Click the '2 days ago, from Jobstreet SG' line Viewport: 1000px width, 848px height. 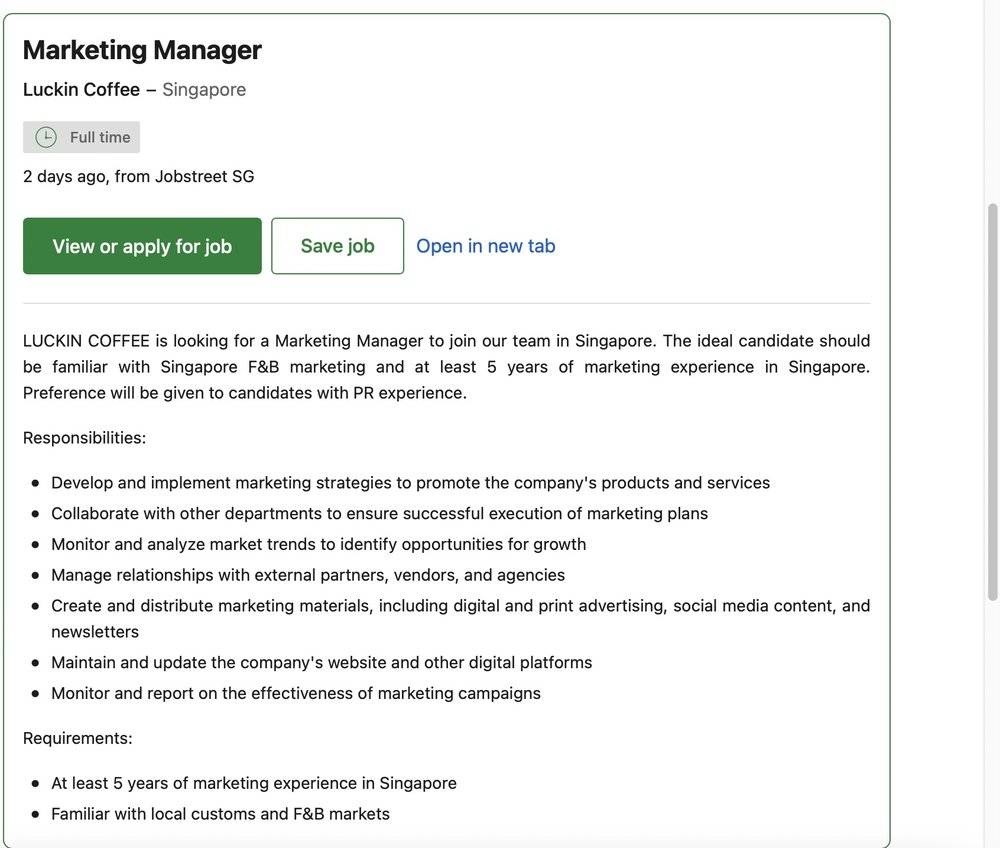(139, 177)
